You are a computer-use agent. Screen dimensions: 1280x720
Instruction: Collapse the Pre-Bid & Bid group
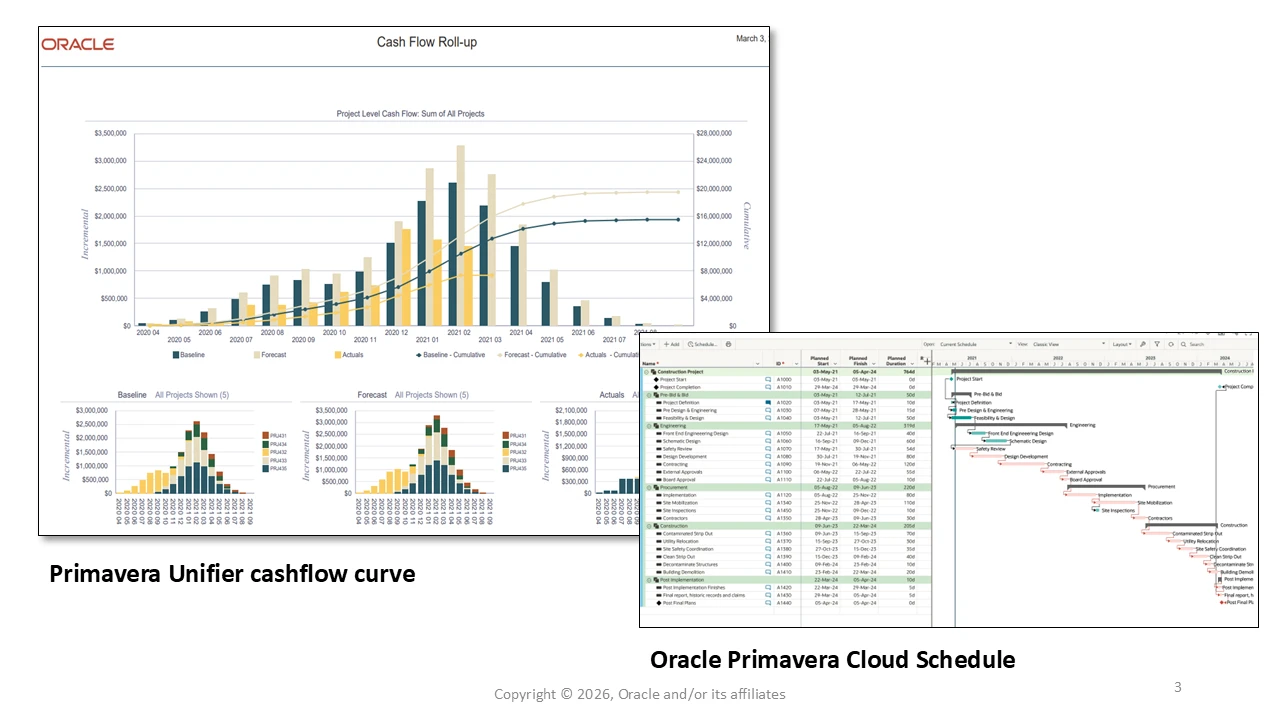[x=649, y=395]
